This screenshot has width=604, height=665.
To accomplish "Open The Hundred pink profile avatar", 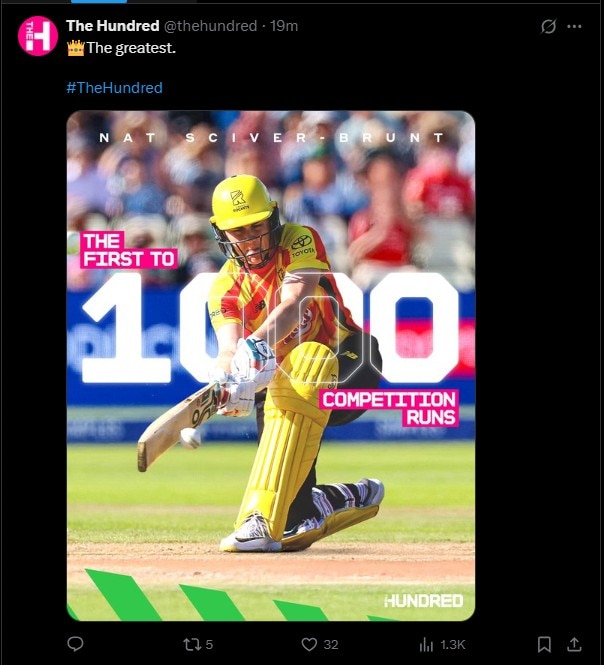I will point(38,36).
